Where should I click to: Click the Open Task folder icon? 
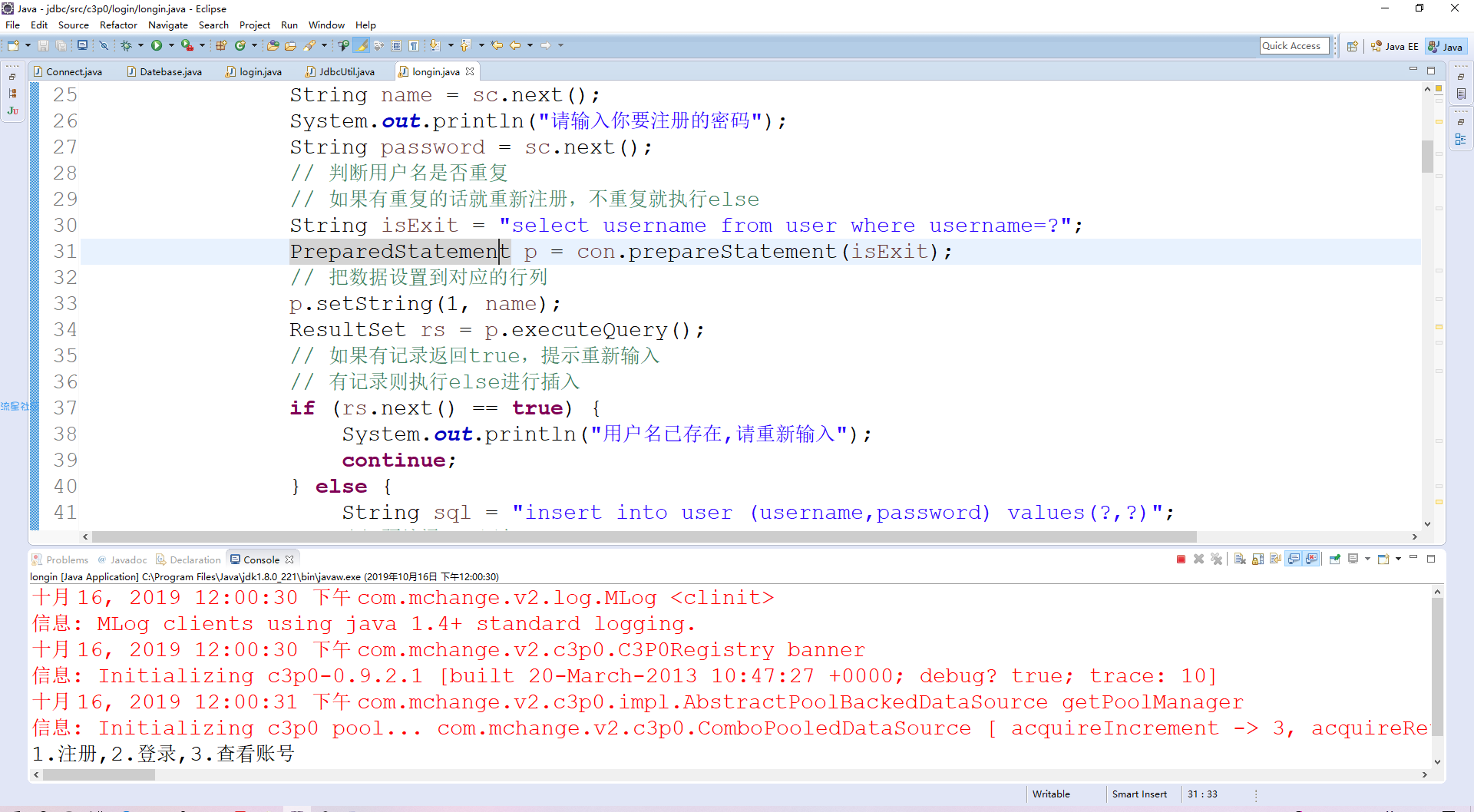290,46
